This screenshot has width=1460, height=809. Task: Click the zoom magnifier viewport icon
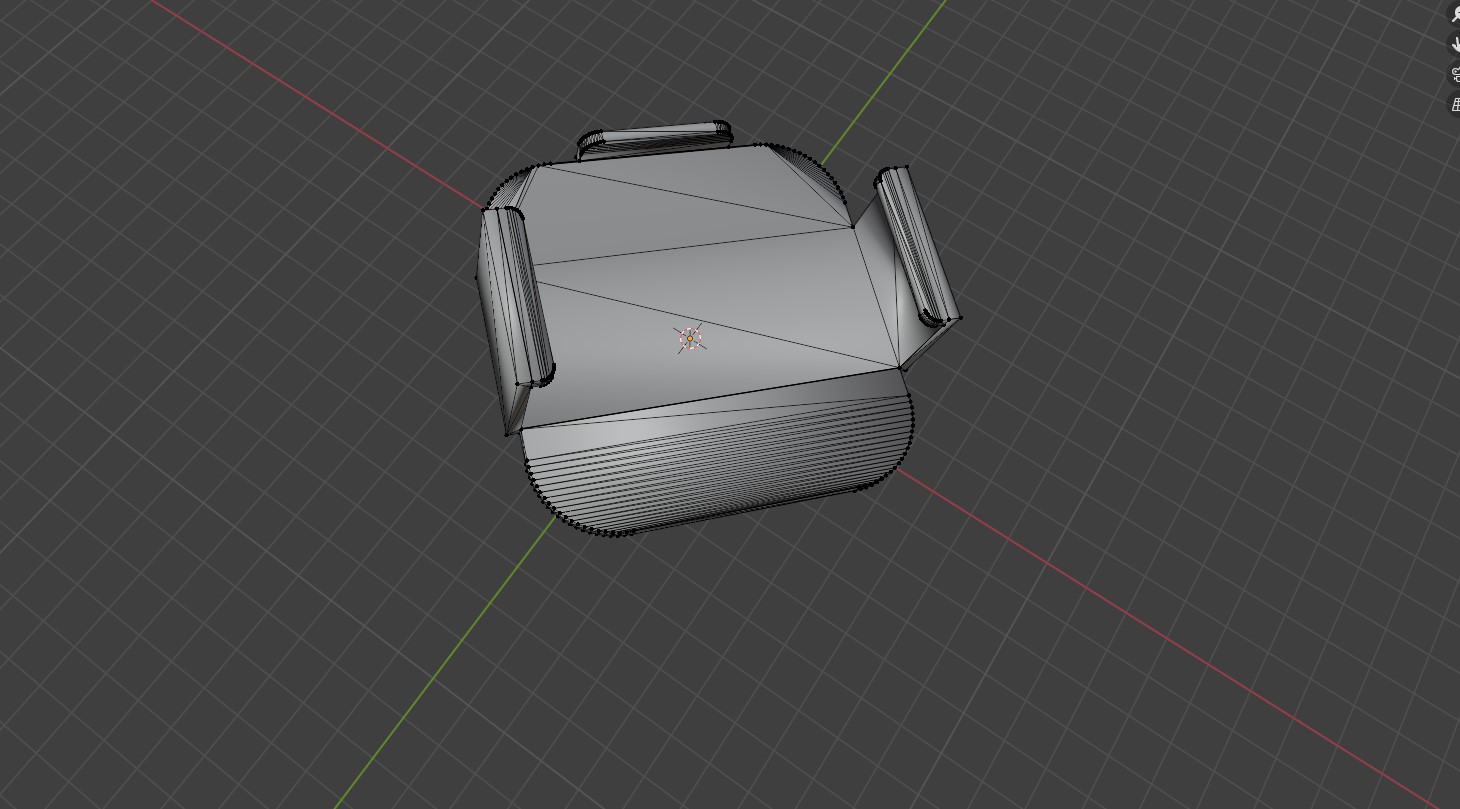pyautogui.click(x=1455, y=14)
